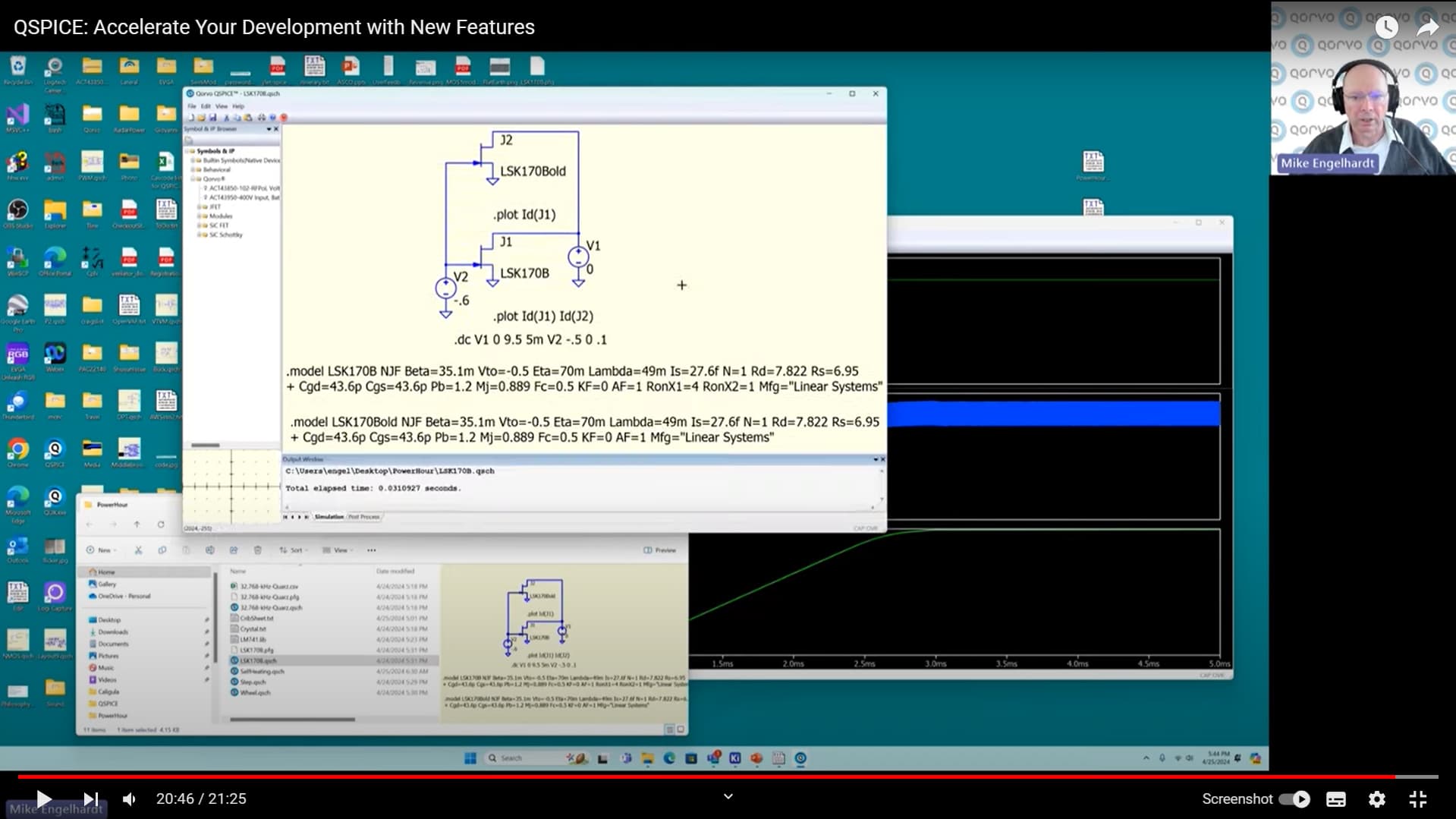
Task: Skip to the next video
Action: click(x=90, y=799)
